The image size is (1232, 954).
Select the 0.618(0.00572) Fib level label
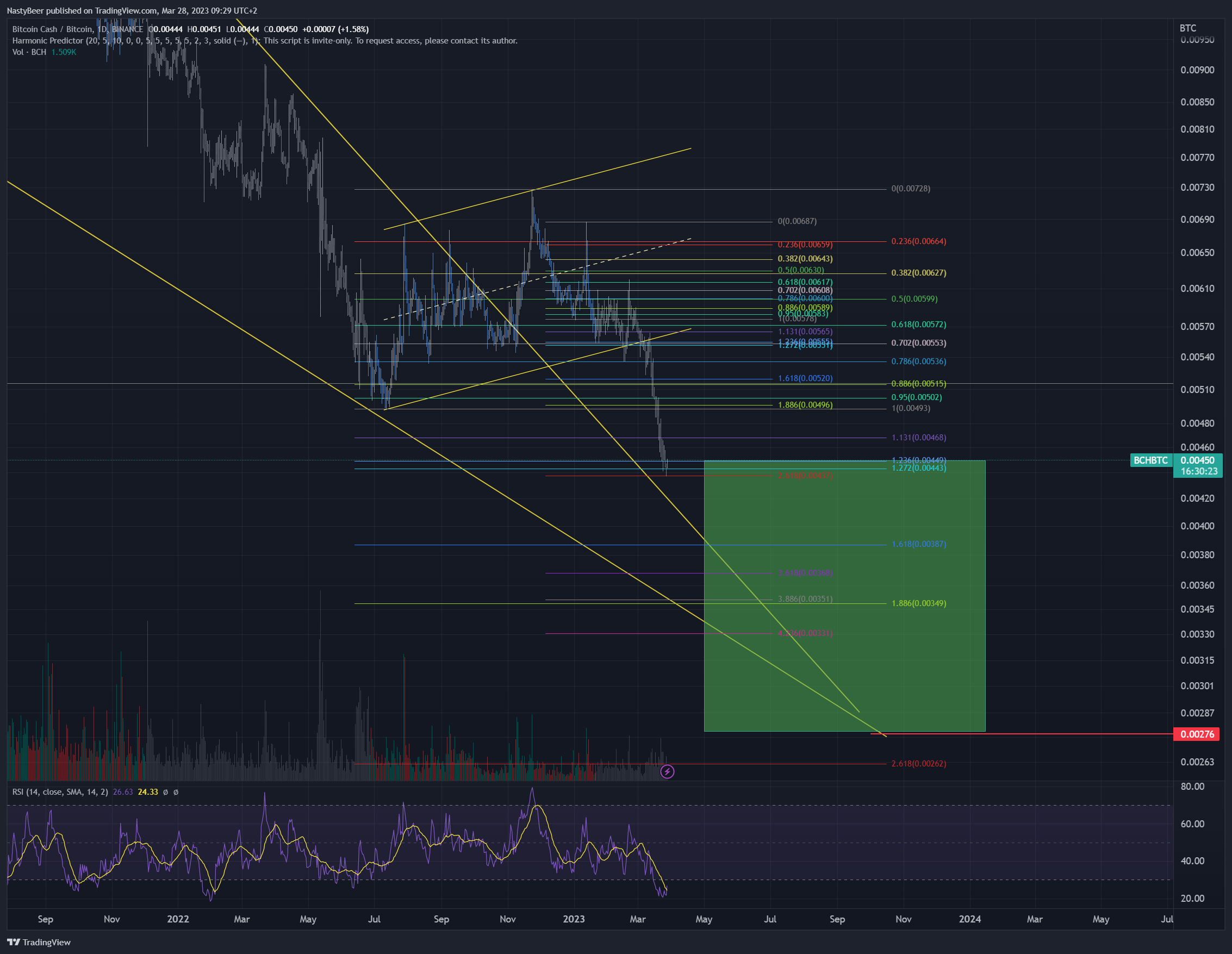[x=918, y=325]
